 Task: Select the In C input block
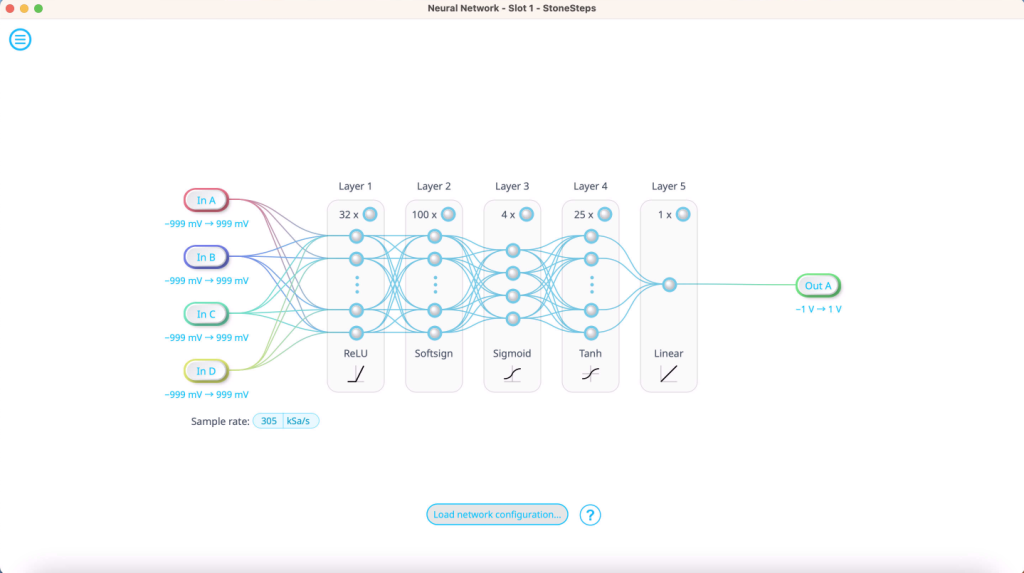click(206, 314)
